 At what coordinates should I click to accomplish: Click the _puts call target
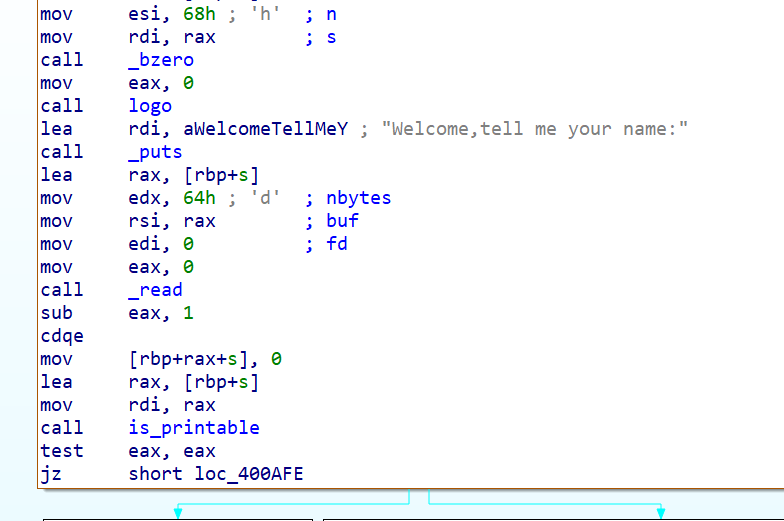155,152
